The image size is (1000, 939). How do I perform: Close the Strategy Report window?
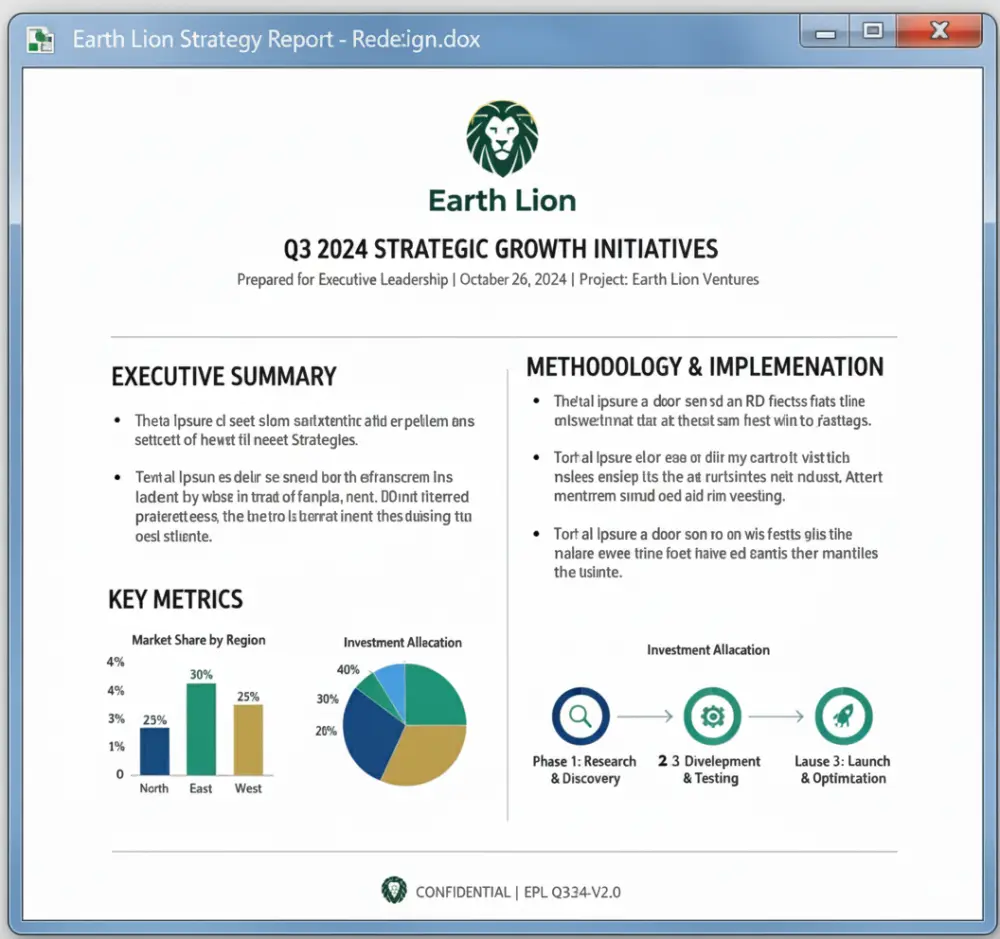939,31
